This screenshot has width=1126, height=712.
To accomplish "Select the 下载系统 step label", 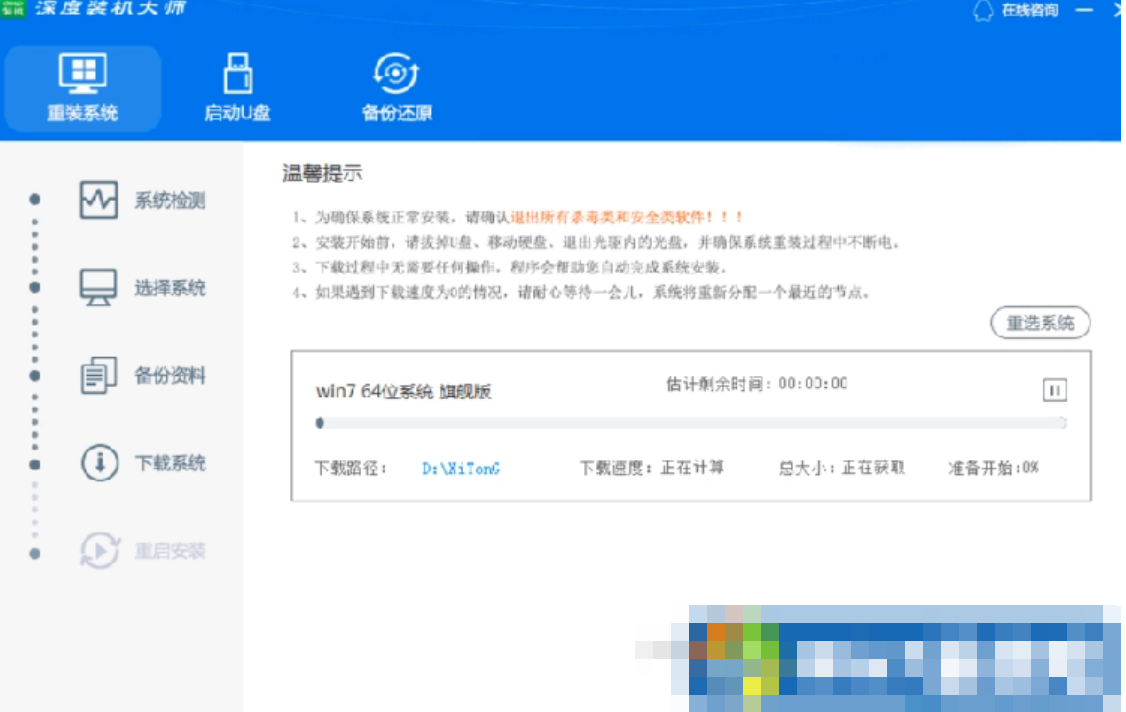I will pyautogui.click(x=170, y=463).
